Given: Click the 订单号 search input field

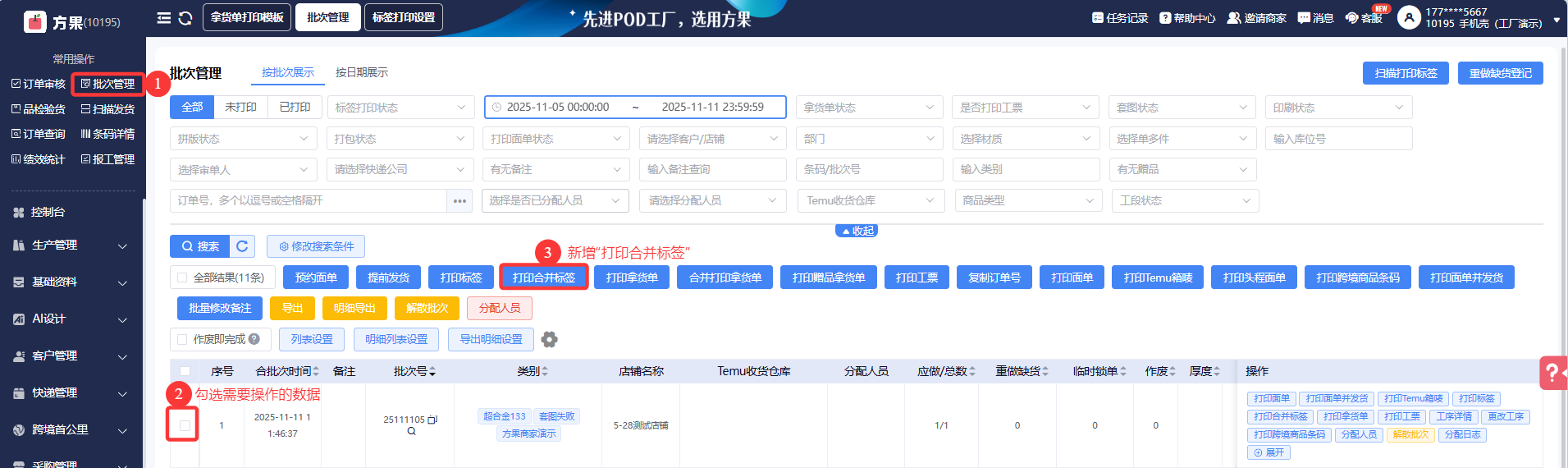Looking at the screenshot, I should click(309, 200).
